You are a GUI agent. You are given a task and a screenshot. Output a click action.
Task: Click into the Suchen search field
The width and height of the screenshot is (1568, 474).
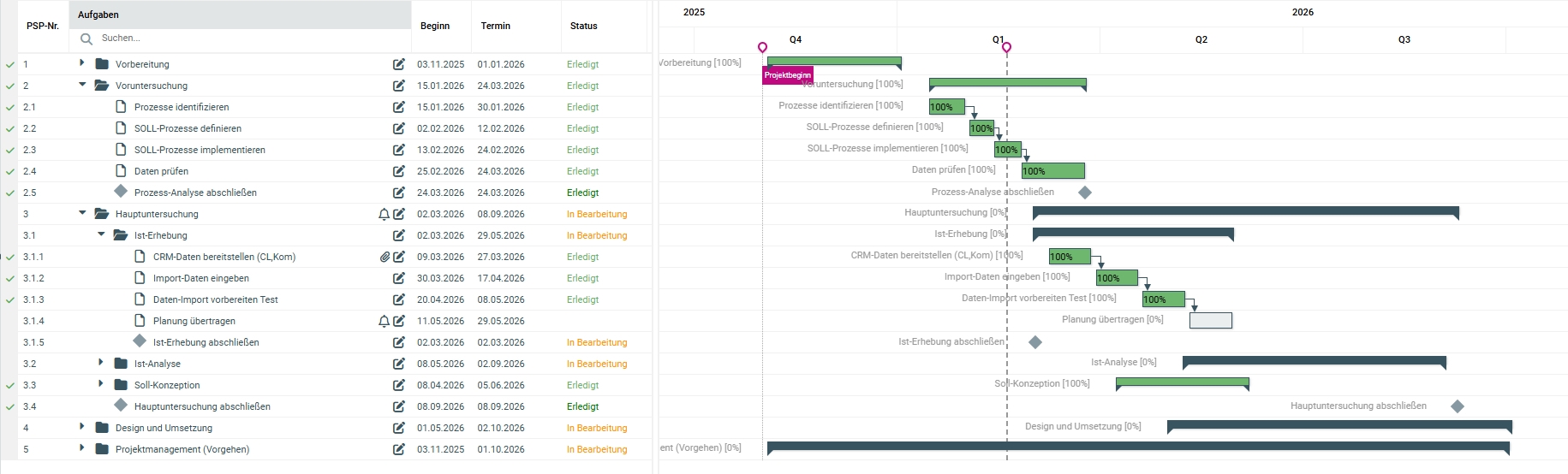click(240, 39)
